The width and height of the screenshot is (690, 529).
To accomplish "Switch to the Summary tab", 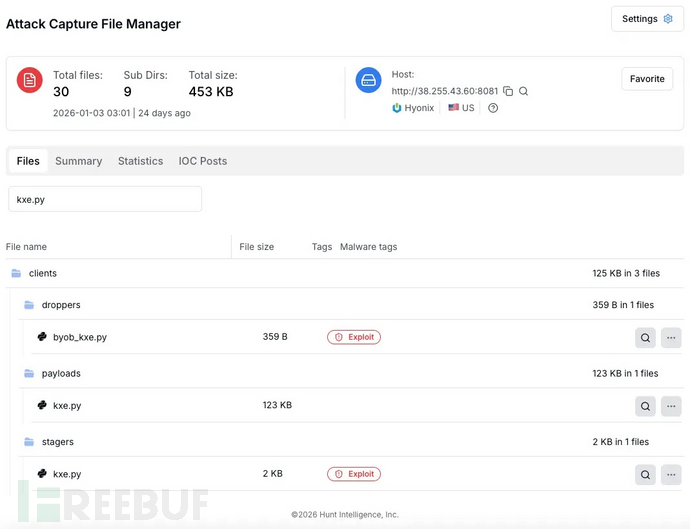I will [x=78, y=161].
